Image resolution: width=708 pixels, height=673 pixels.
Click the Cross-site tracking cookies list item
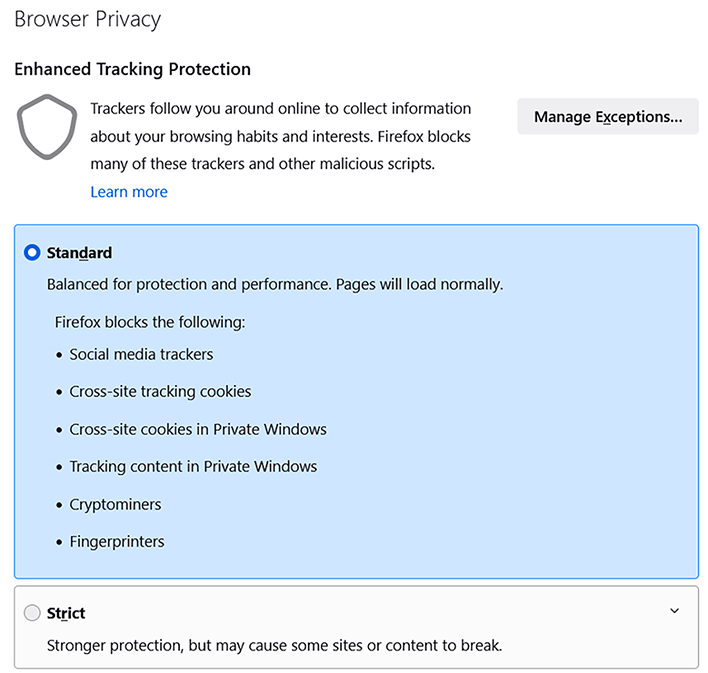160,392
